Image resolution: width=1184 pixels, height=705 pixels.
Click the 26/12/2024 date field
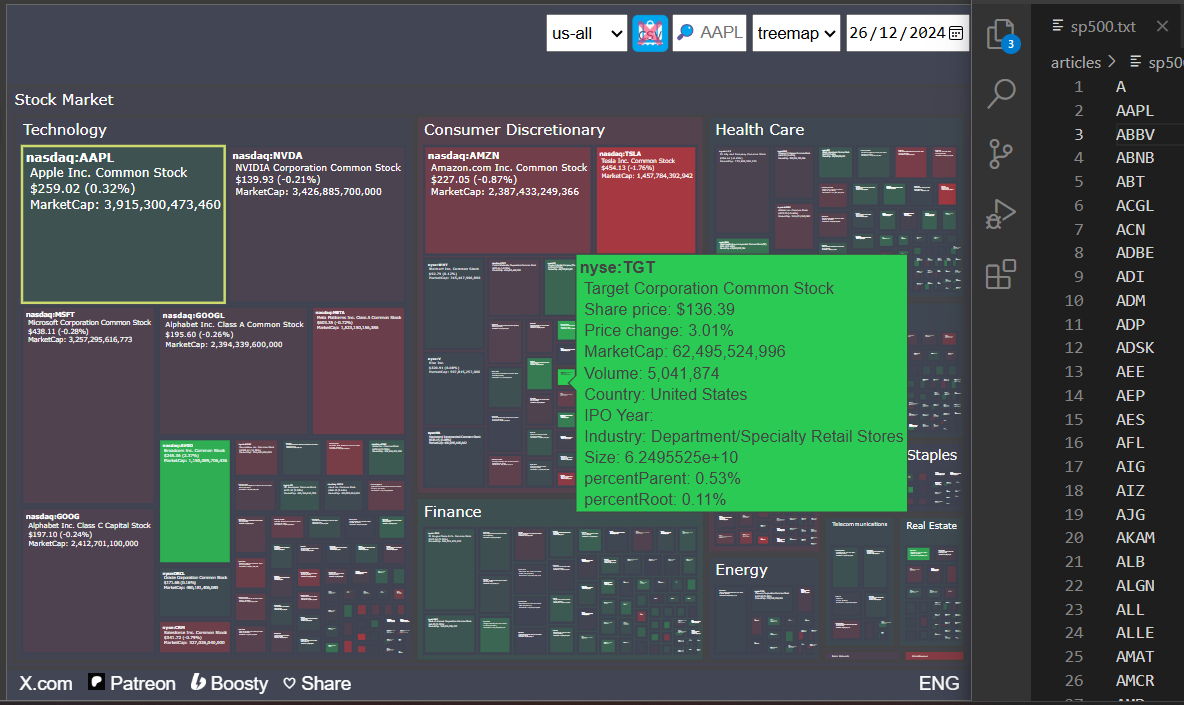coord(908,33)
